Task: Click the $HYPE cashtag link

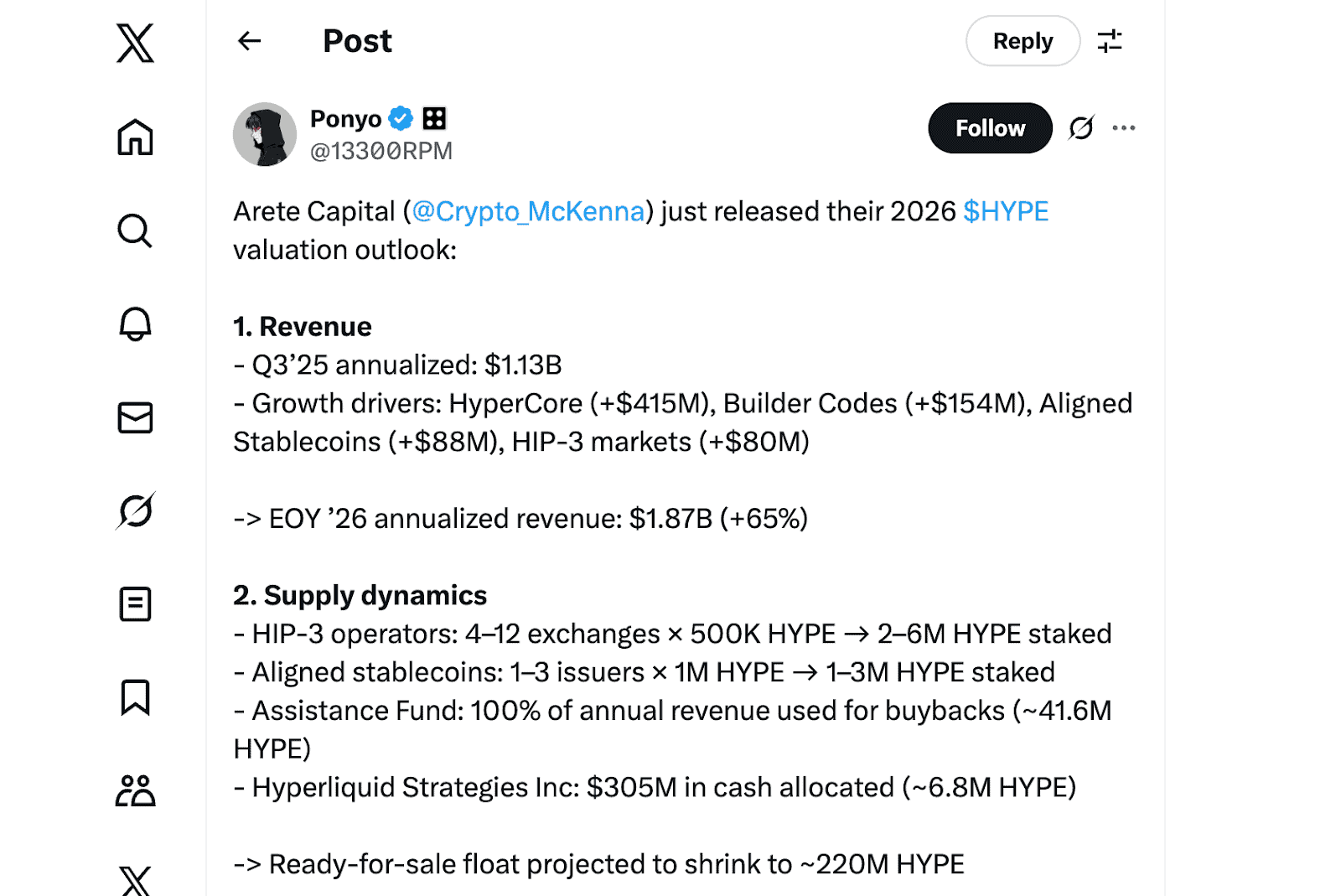Action: [x=1006, y=211]
